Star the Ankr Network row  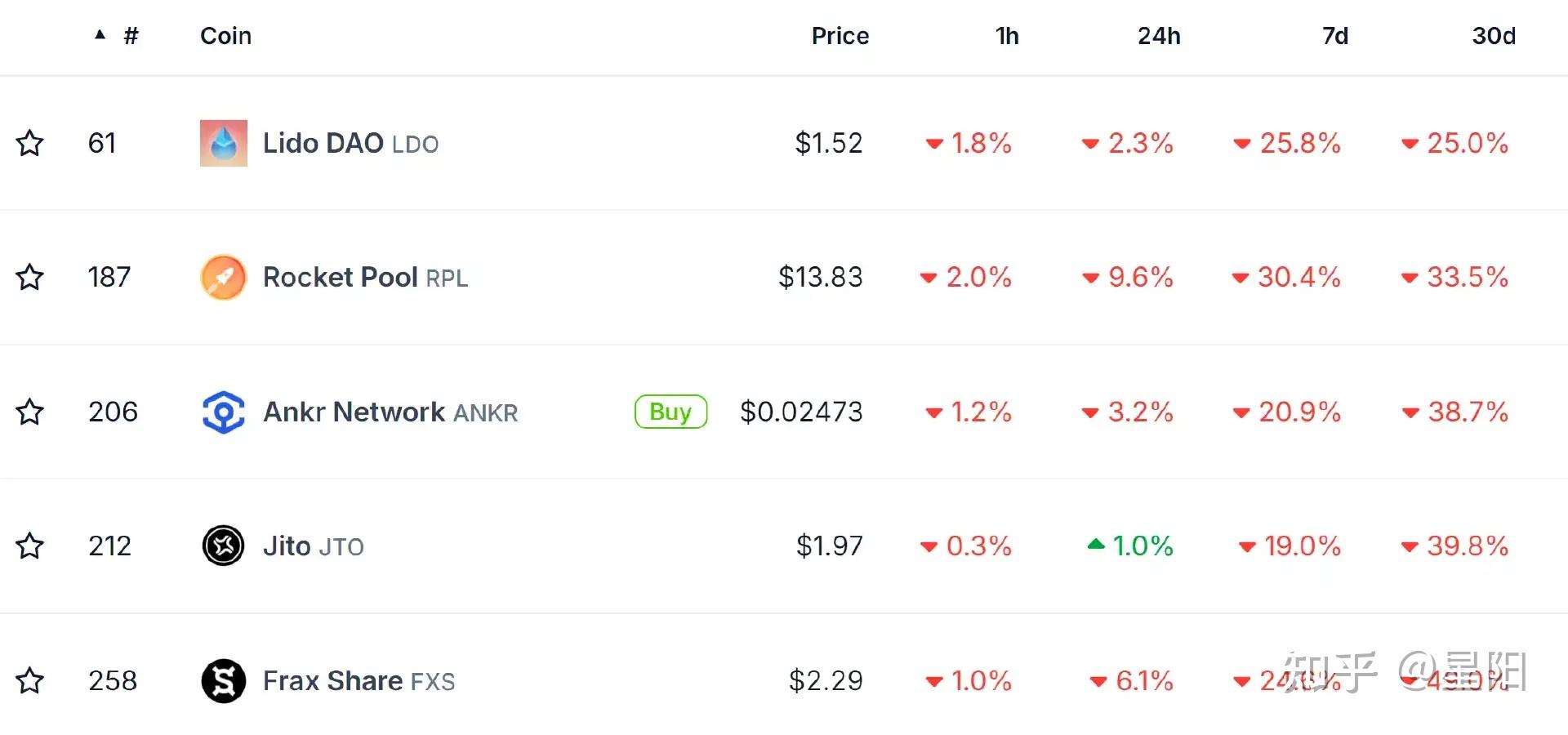click(x=30, y=412)
